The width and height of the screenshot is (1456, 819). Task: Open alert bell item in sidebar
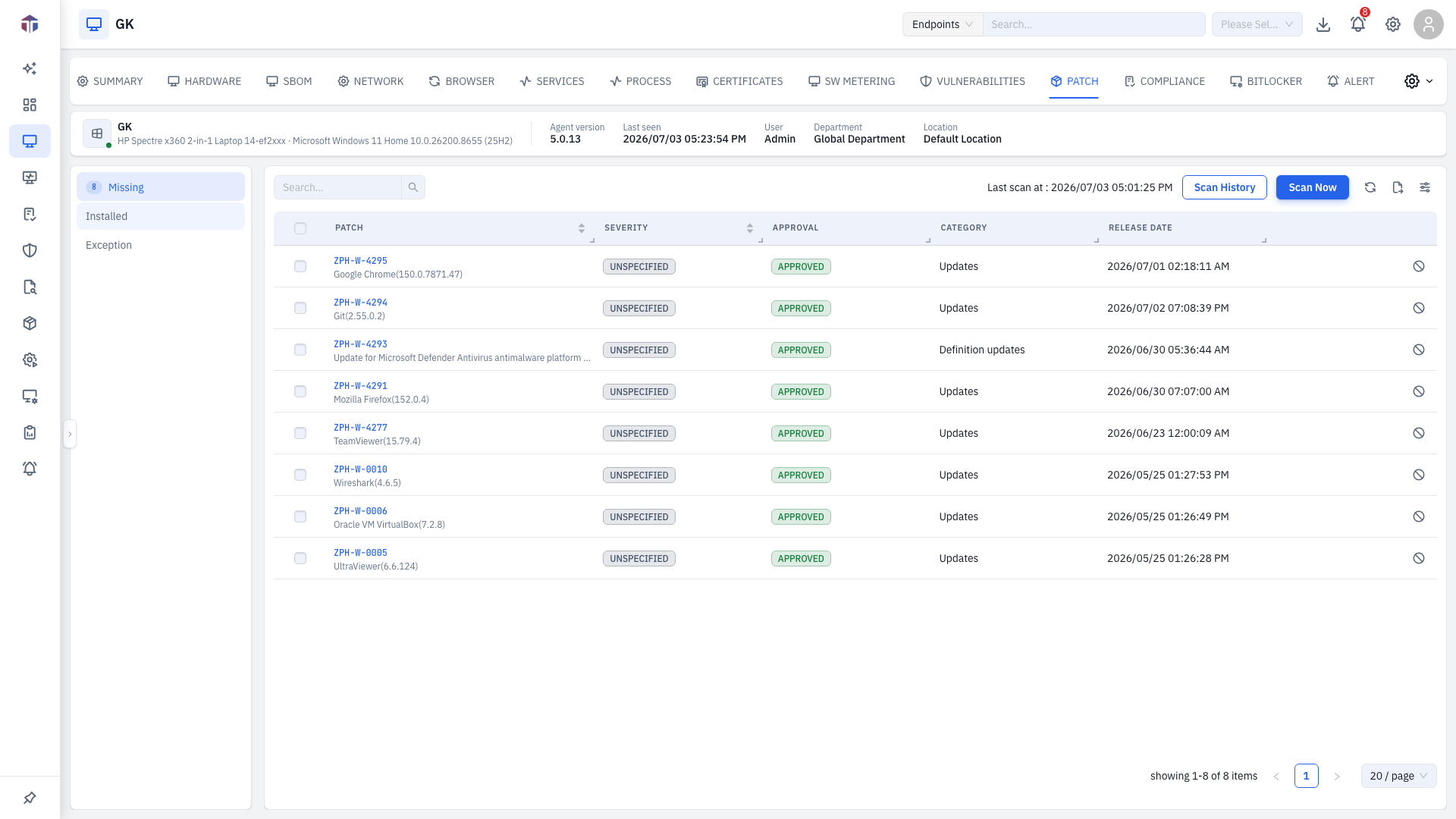[x=30, y=469]
